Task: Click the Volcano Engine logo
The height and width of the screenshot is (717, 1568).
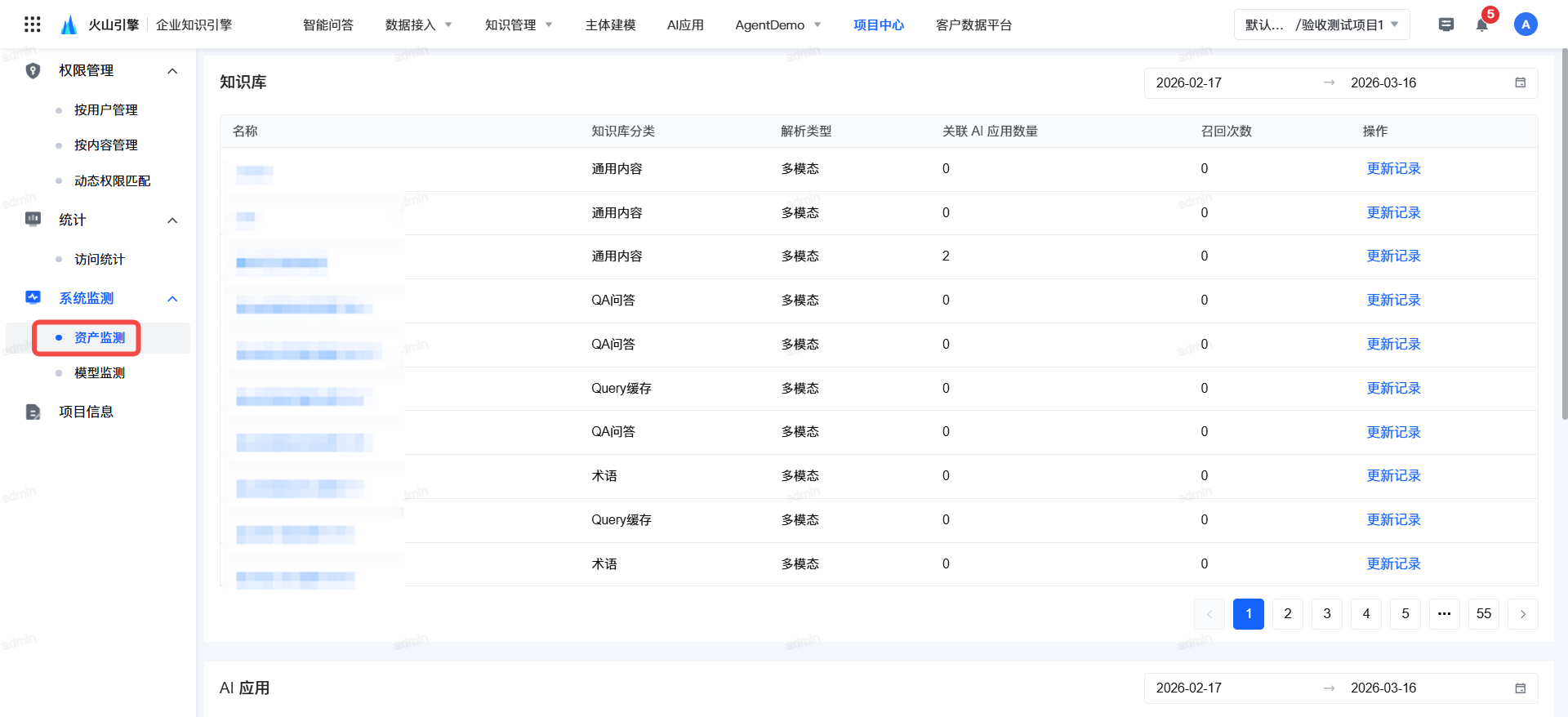Action: coord(69,24)
